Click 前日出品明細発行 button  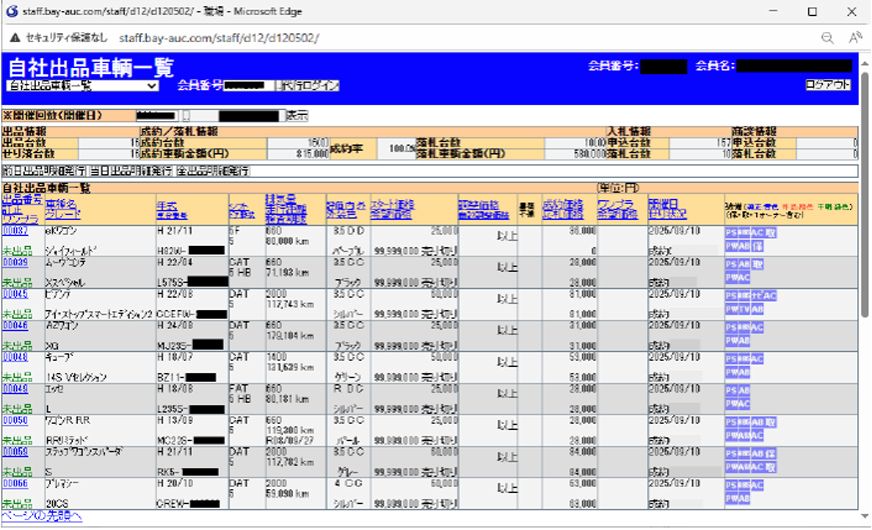click(43, 171)
